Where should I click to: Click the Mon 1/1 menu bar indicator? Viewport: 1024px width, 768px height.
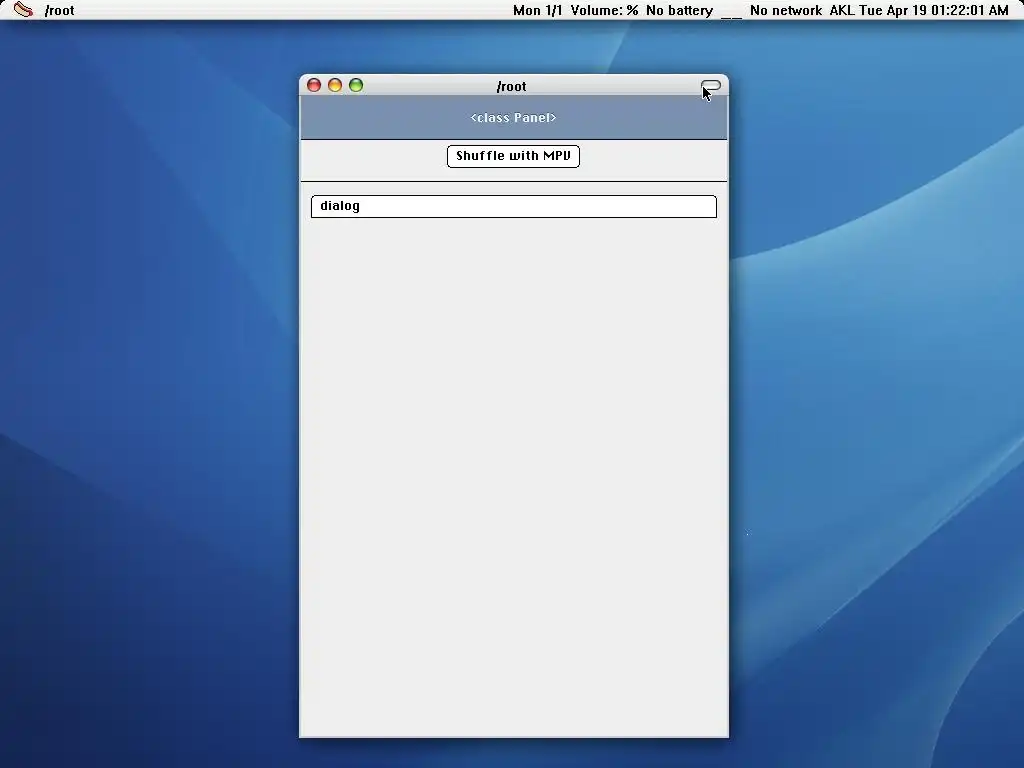point(537,10)
